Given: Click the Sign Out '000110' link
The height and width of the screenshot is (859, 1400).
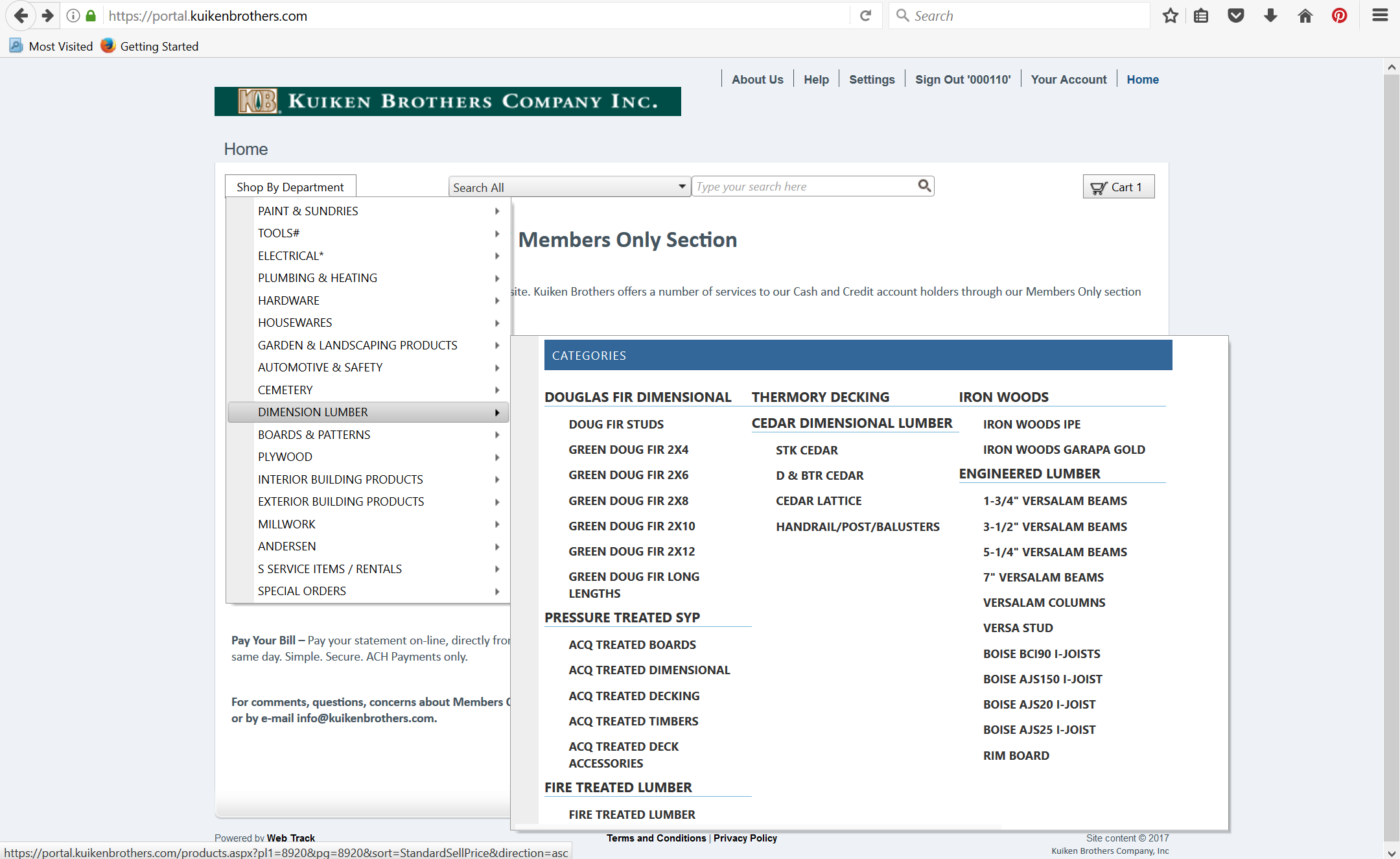Looking at the screenshot, I should pos(962,80).
